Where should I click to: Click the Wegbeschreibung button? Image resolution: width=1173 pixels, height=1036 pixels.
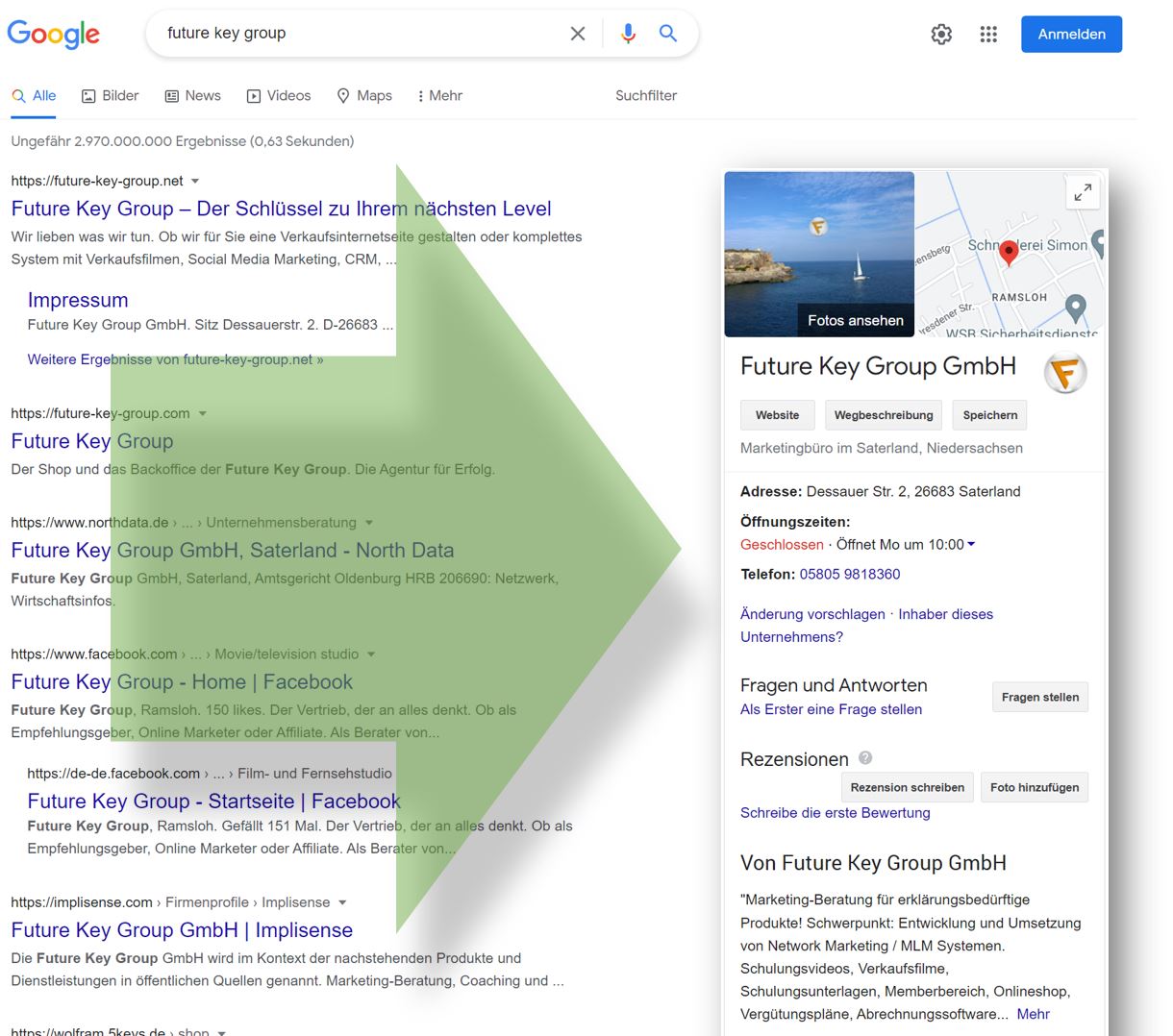click(x=884, y=415)
